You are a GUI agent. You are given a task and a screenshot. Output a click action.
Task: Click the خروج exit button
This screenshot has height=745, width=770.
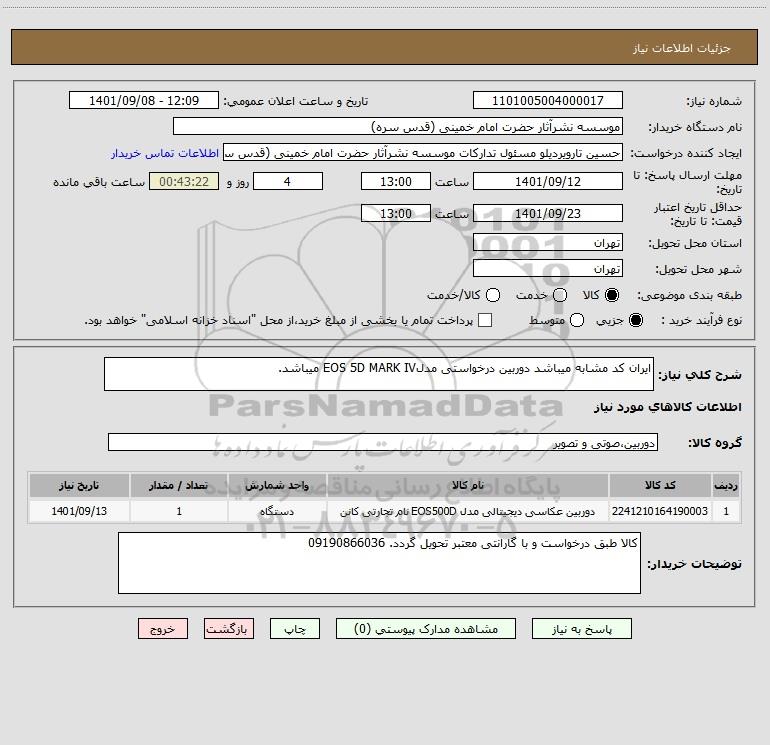(x=163, y=629)
